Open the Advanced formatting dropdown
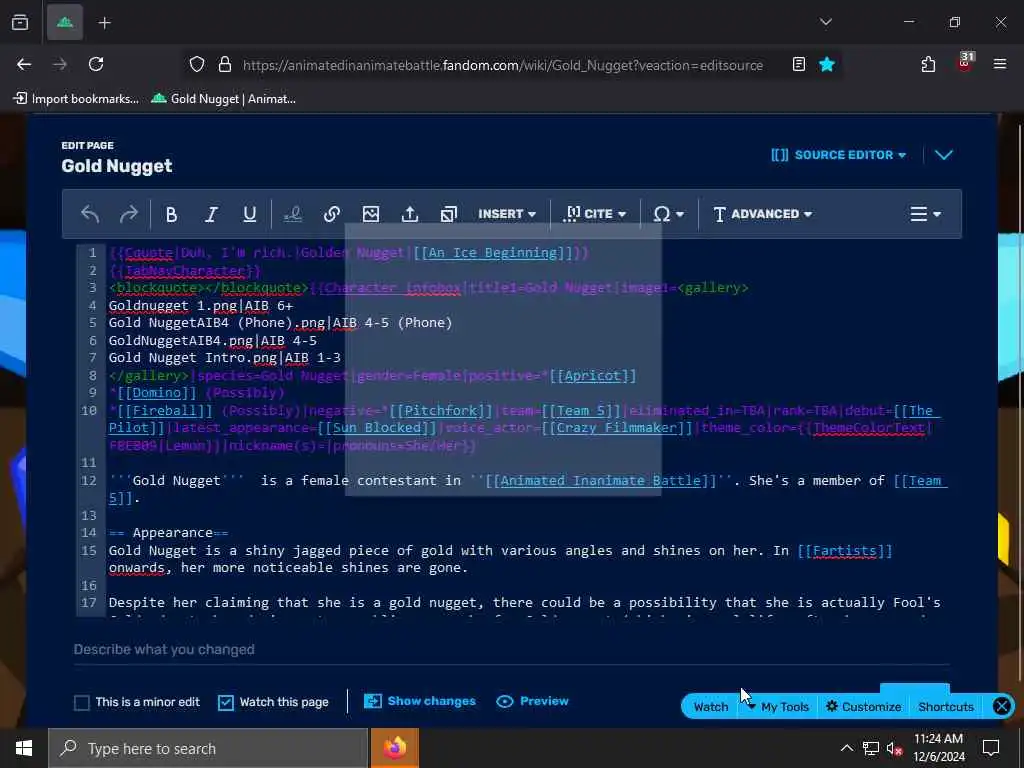 pos(762,214)
